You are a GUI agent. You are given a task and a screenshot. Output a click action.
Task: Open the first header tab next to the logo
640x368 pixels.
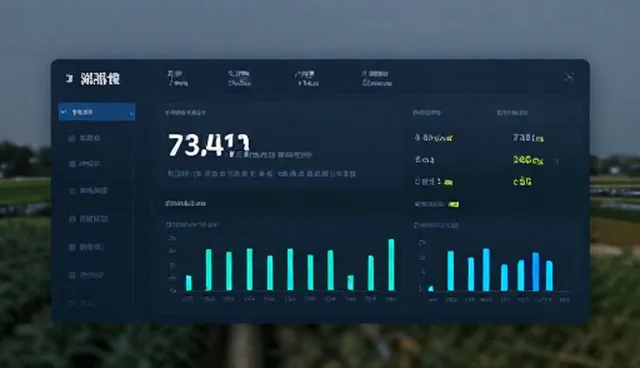tap(177, 78)
